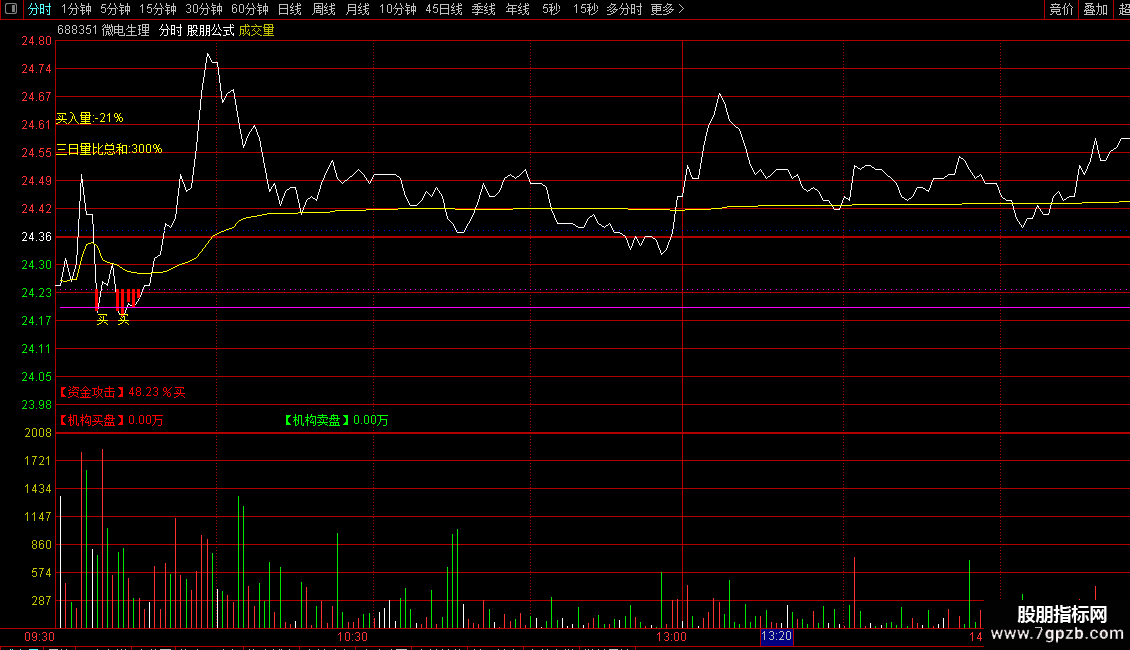Click the panel layout icon at top-left
The width and height of the screenshot is (1130, 650).
click(11, 9)
